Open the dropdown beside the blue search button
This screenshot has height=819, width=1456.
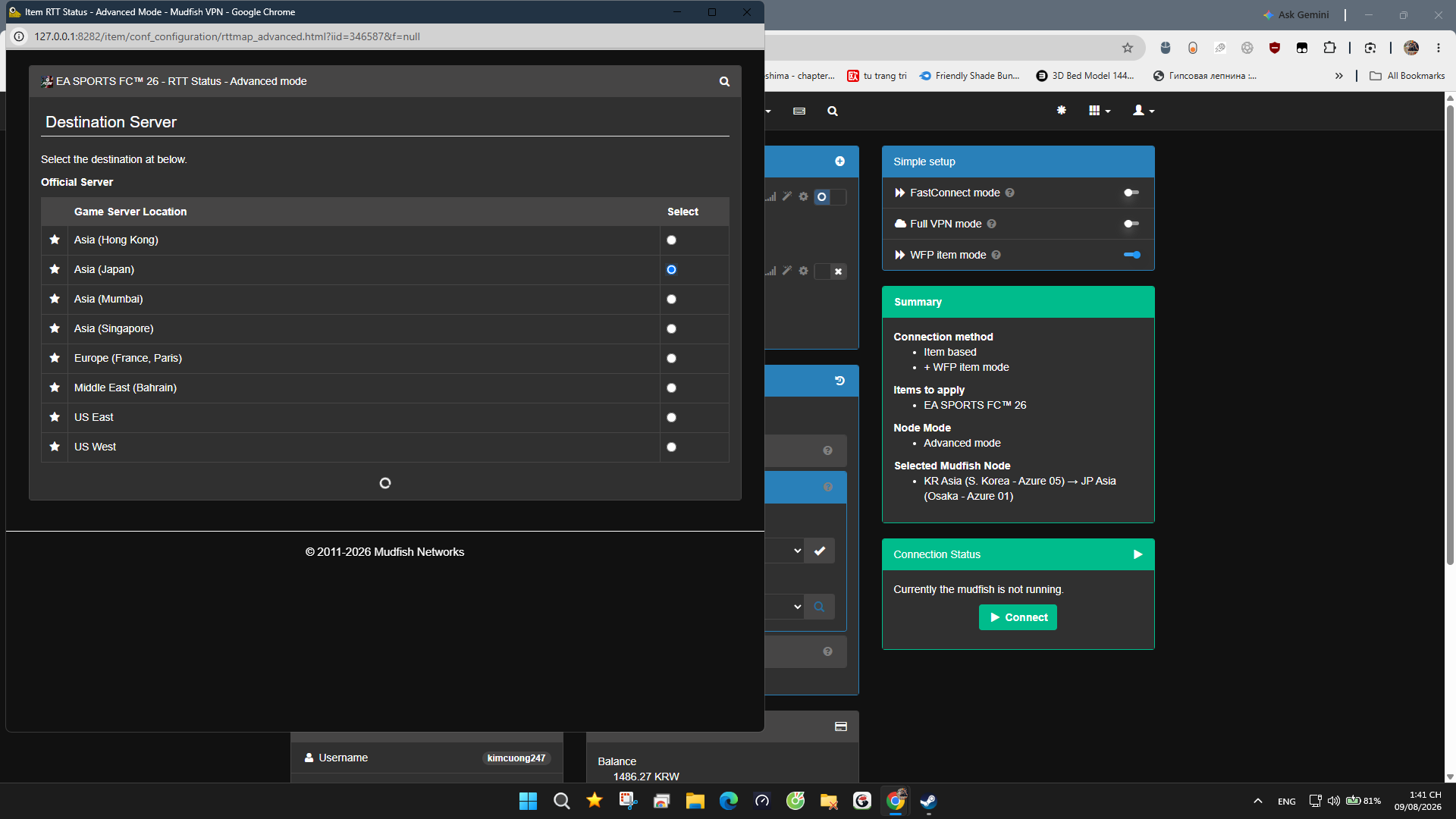pos(784,607)
